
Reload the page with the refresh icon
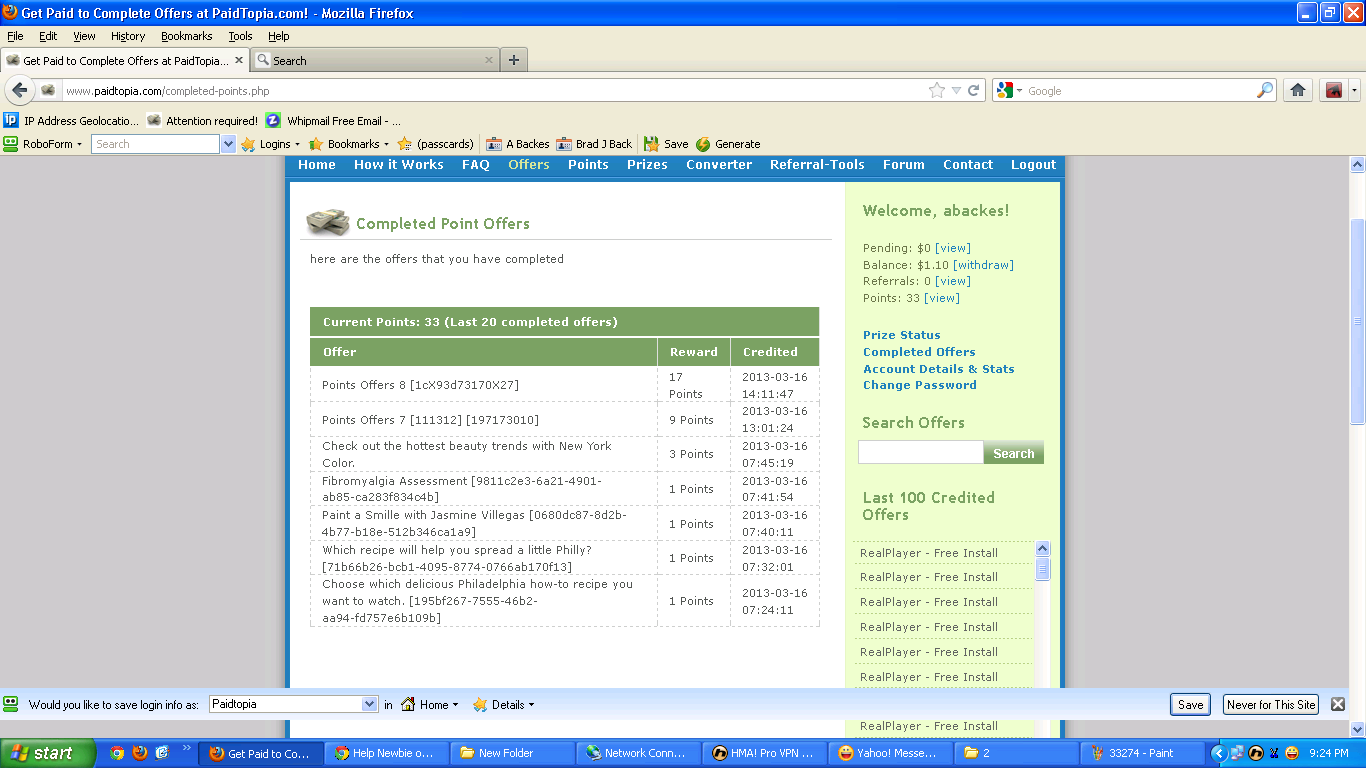point(973,90)
